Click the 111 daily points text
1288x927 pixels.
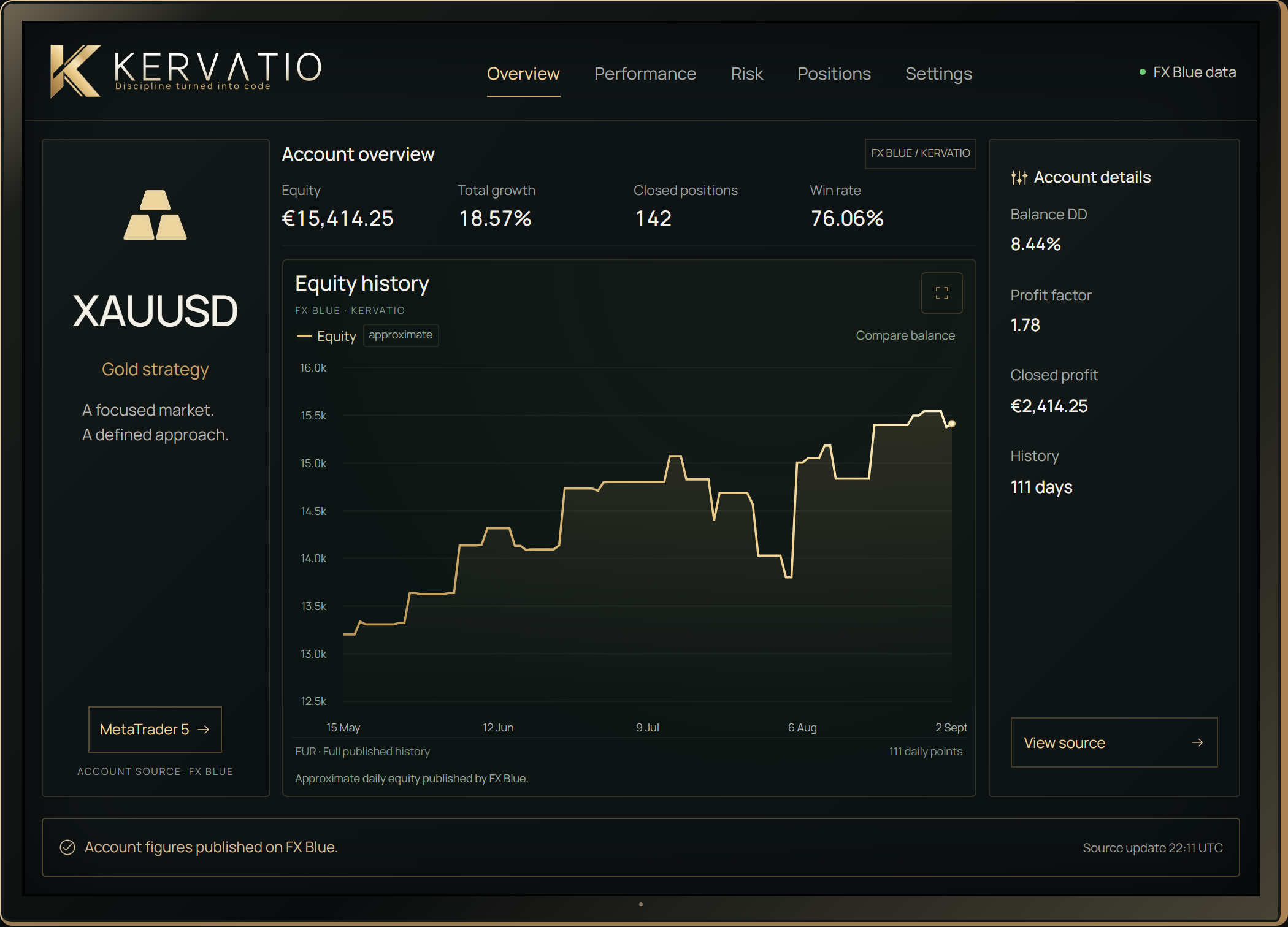(926, 752)
